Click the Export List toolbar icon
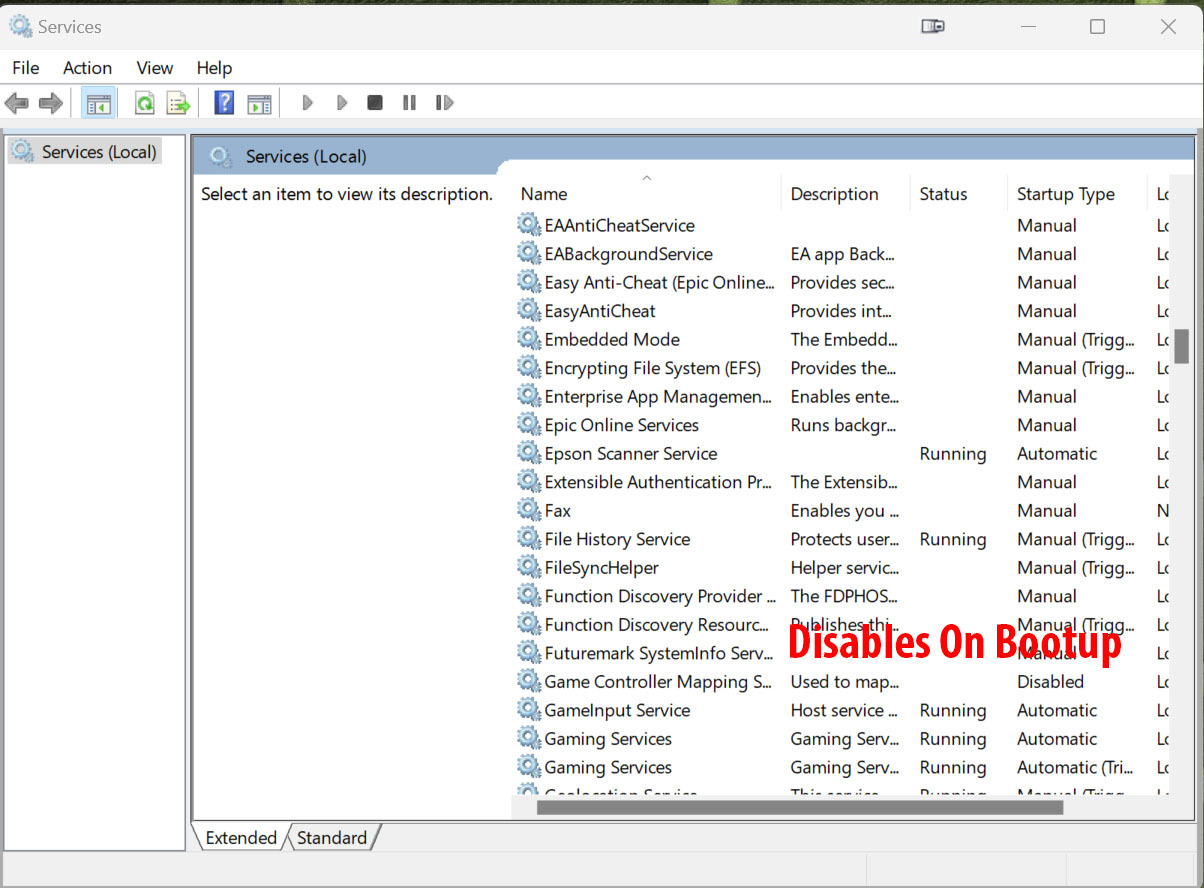The height and width of the screenshot is (888, 1204). click(x=178, y=103)
